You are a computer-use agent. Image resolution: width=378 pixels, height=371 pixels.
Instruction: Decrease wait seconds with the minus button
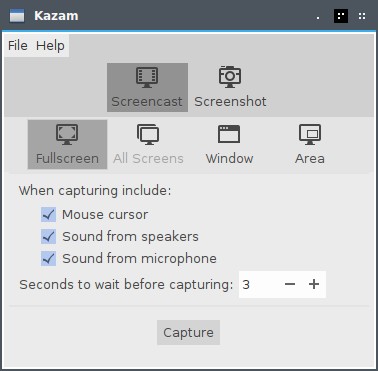coord(290,284)
